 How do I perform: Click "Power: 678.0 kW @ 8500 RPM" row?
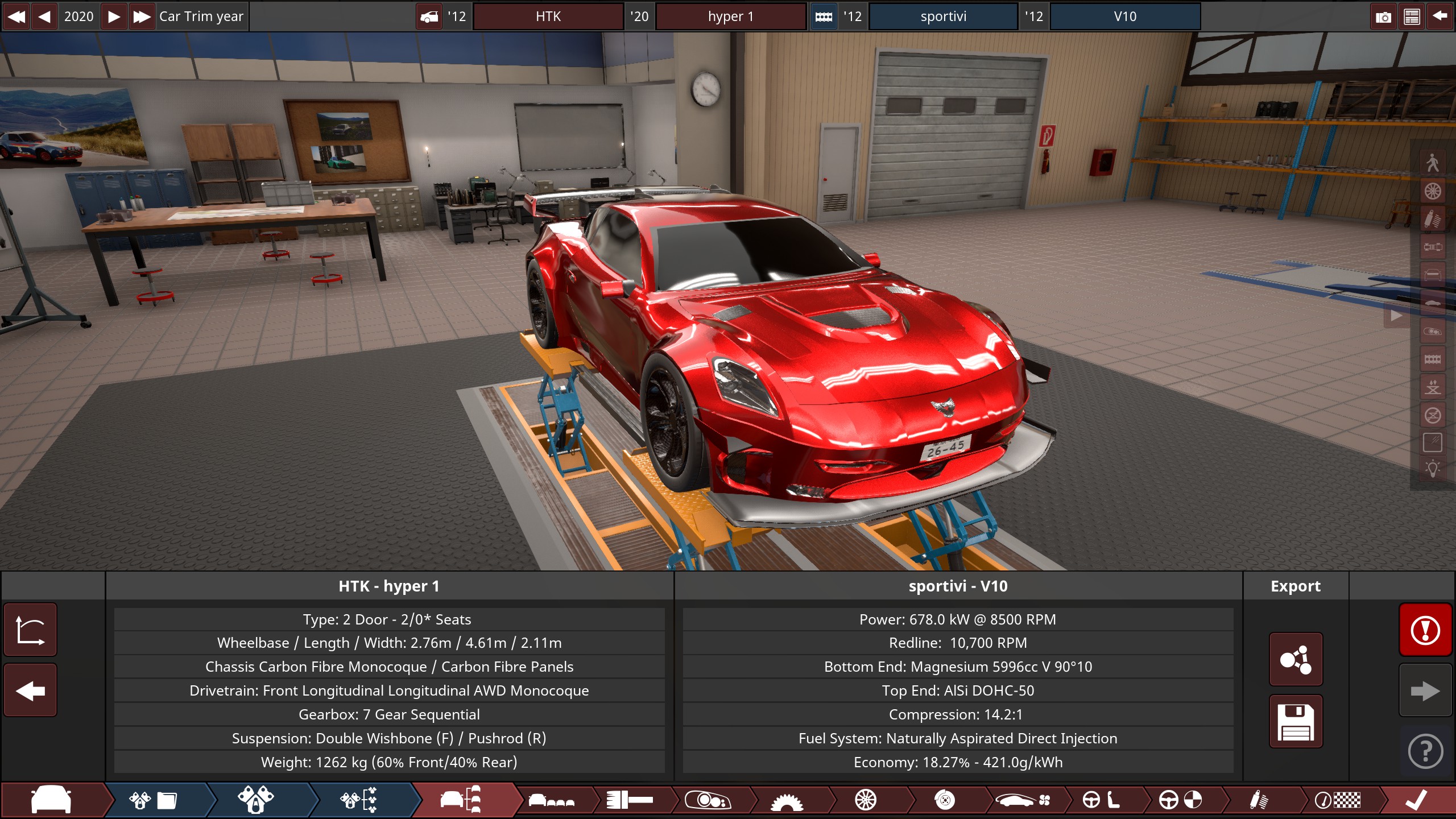[x=958, y=619]
